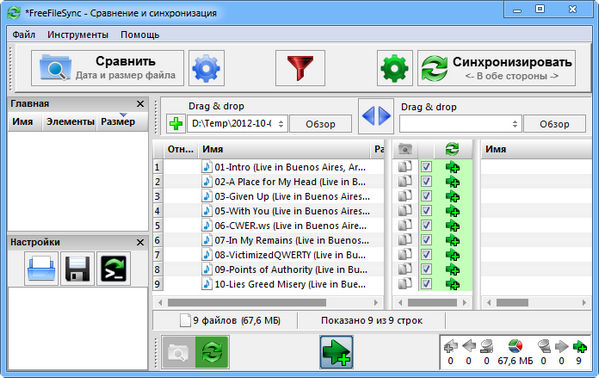Image resolution: width=599 pixels, height=378 pixels.
Task: Click right file list horizontal scrollbar
Action: pos(512,303)
